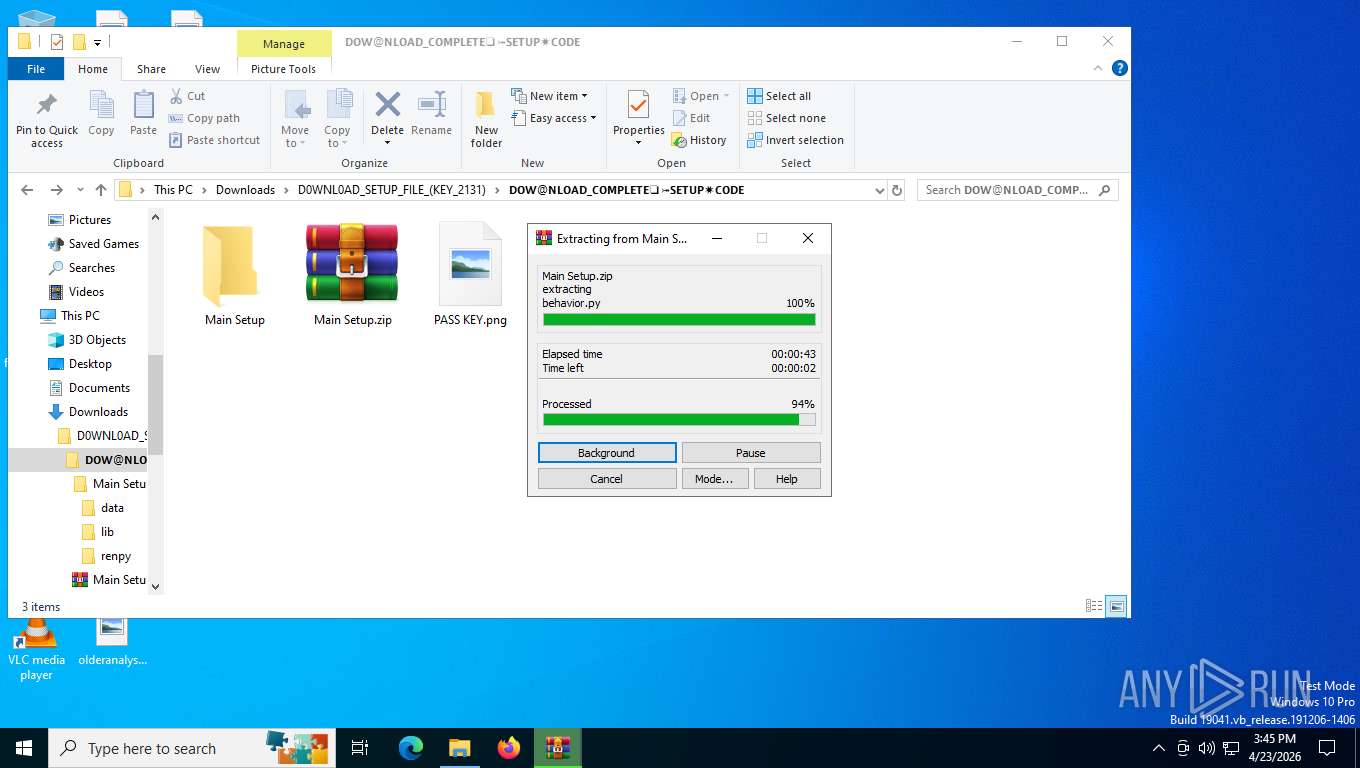
Task: Create a New folder from ribbon
Action: coord(486,119)
